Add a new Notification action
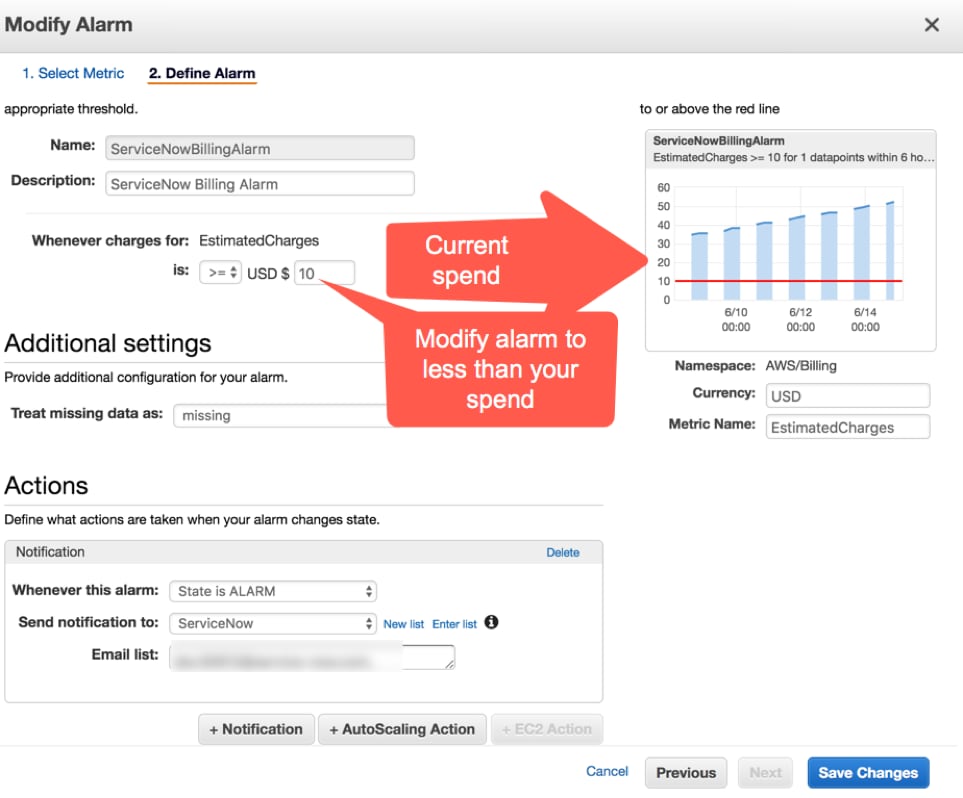 (x=256, y=729)
